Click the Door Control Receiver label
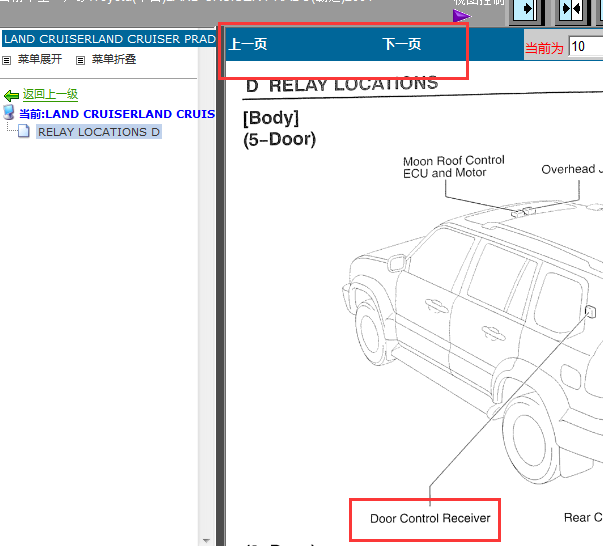The height and width of the screenshot is (546, 603). coord(430,518)
